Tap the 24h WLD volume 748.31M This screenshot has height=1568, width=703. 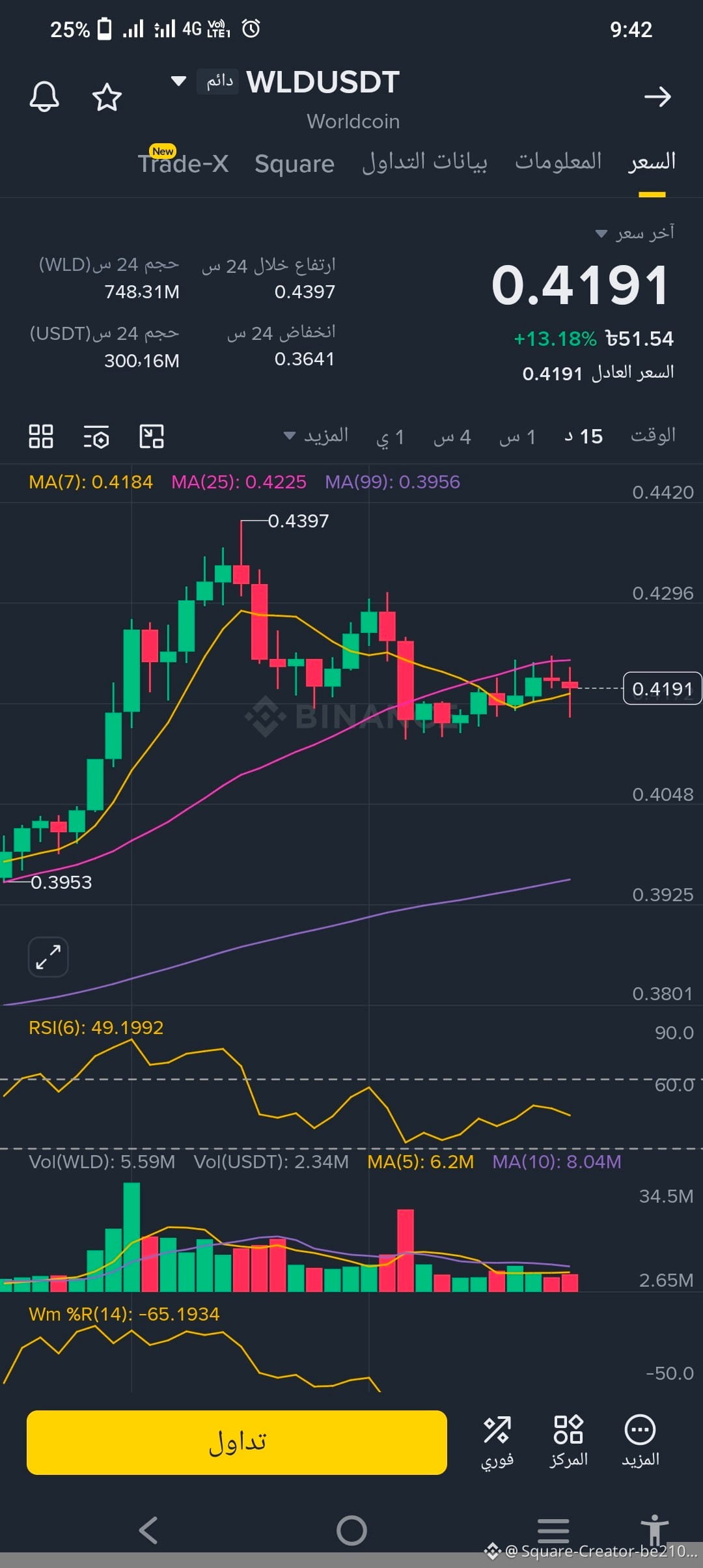tap(142, 292)
